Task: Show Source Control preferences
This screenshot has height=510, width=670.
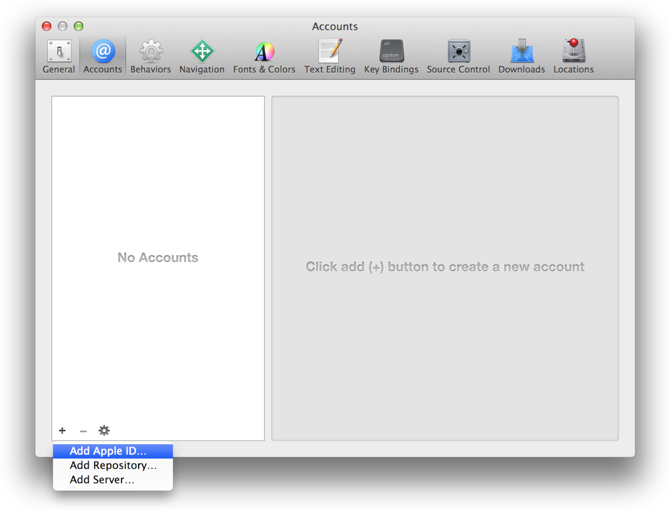Action: coord(458,56)
